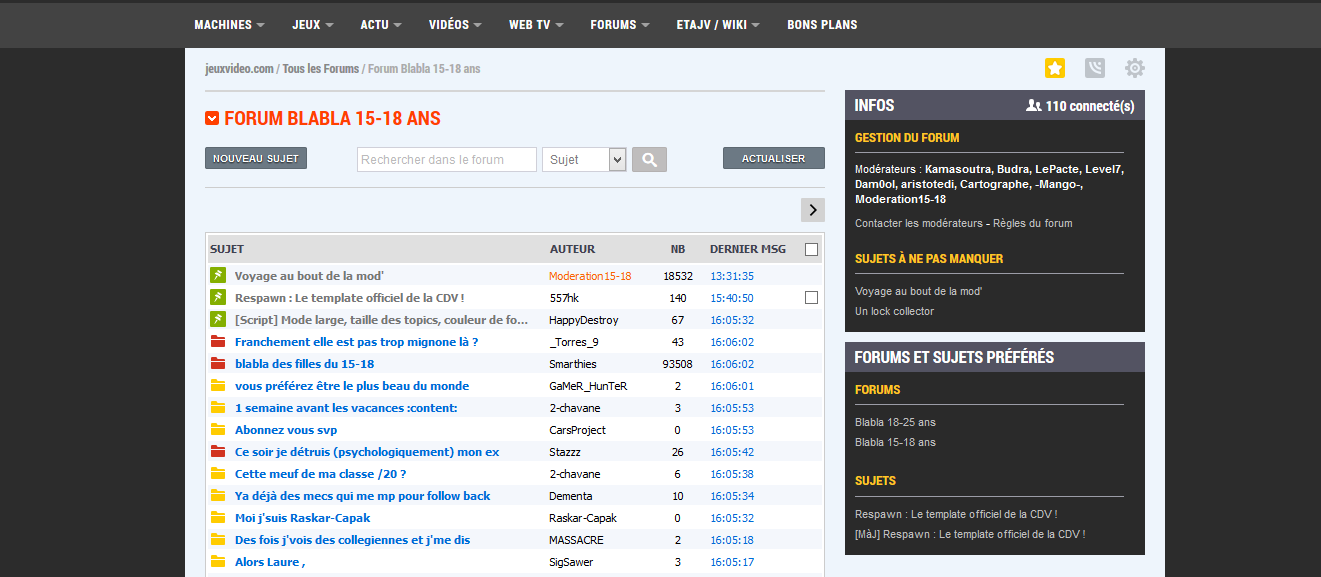
Task: Click the FORUM BLABLA 15-18 ANS title
Action: [332, 119]
